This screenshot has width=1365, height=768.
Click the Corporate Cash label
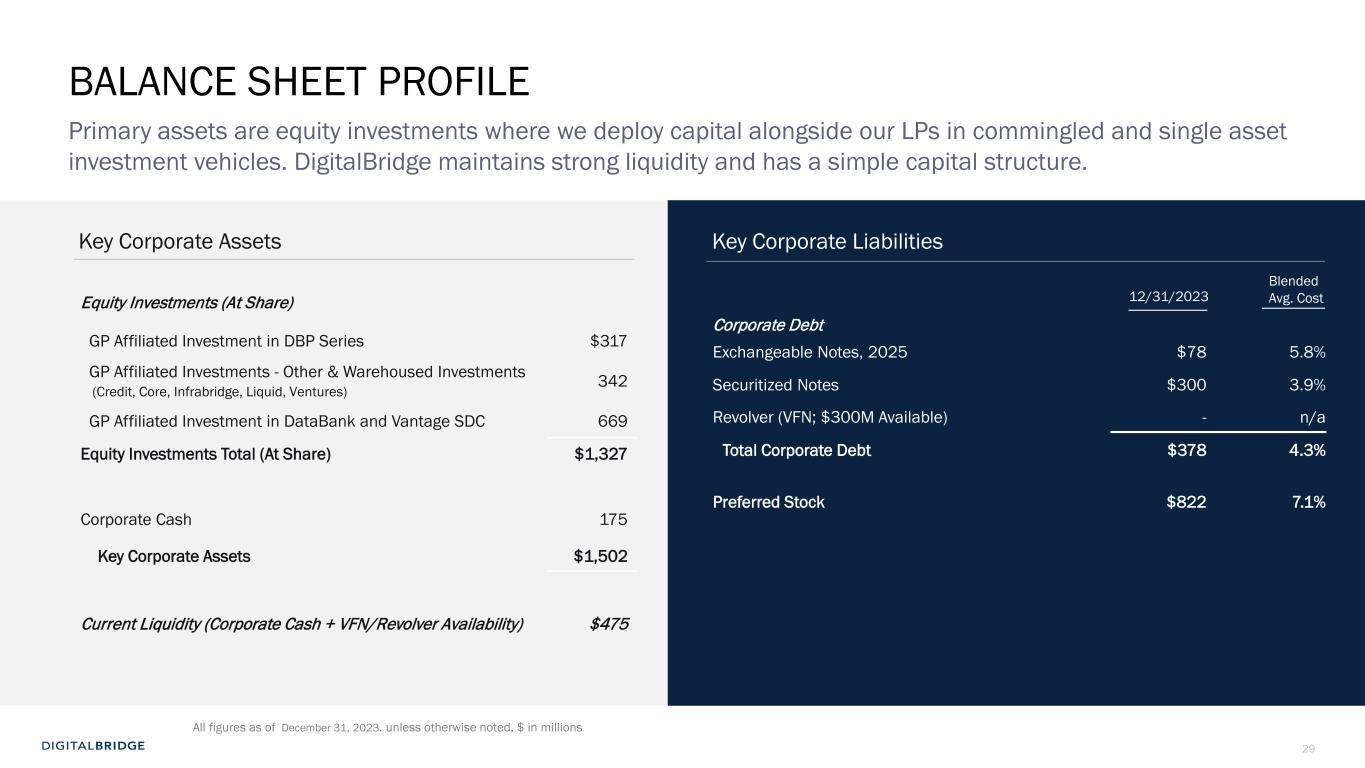click(x=136, y=519)
